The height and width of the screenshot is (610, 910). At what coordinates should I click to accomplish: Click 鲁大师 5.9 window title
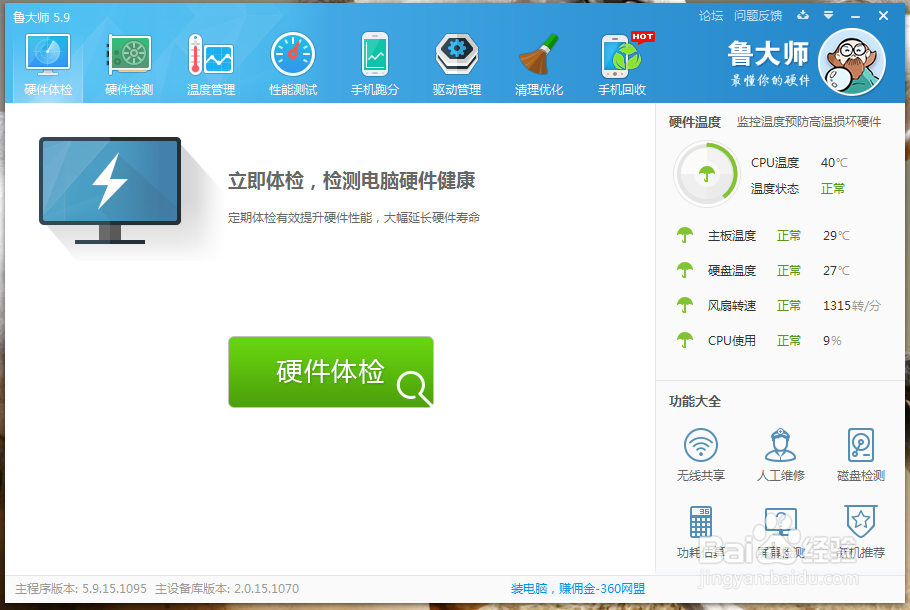pyautogui.click(x=41, y=17)
